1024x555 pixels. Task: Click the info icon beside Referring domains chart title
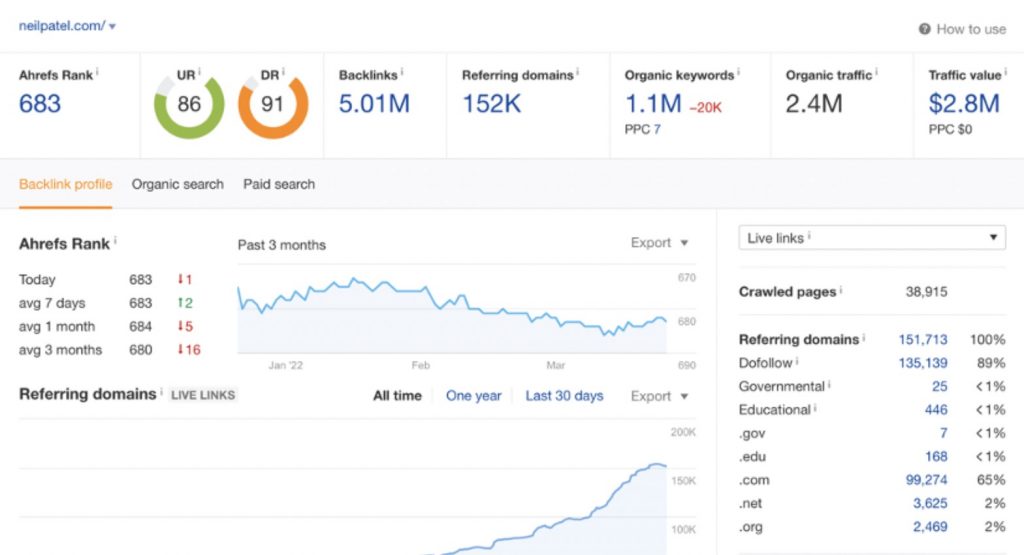(161, 390)
